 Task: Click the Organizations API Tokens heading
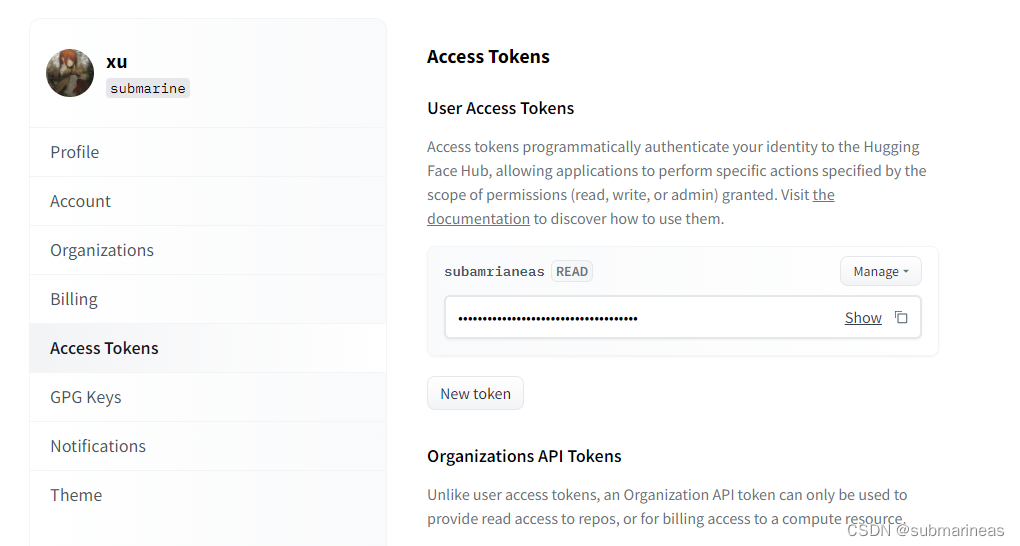(524, 456)
